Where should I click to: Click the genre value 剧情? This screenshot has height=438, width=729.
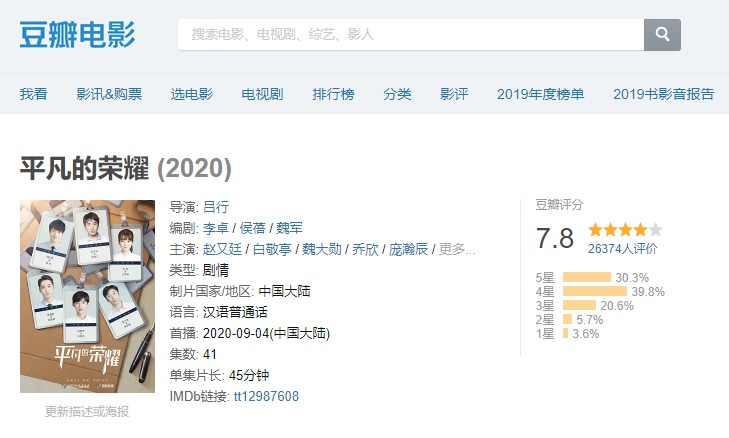pos(216,270)
